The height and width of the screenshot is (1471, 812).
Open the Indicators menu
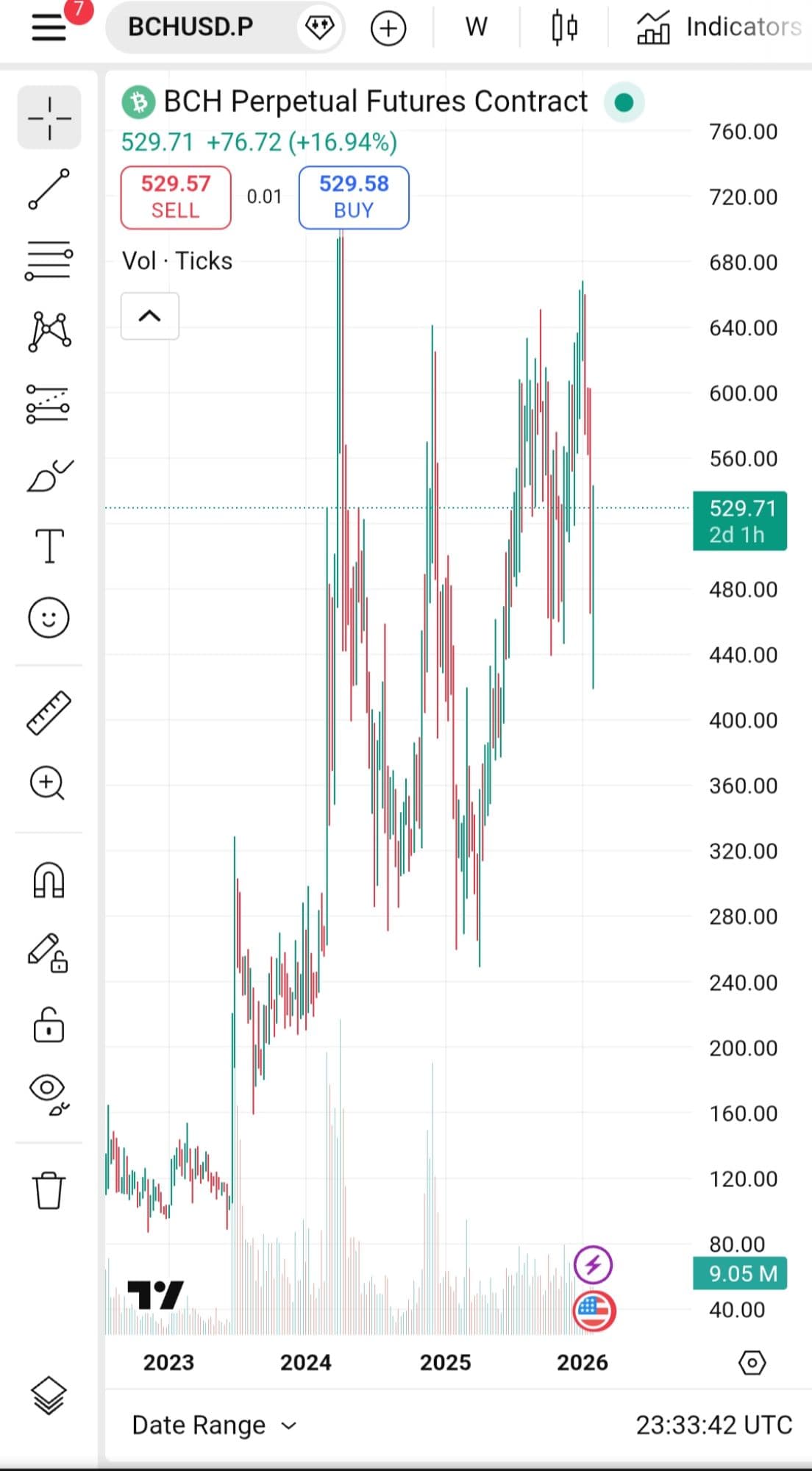pos(719,28)
